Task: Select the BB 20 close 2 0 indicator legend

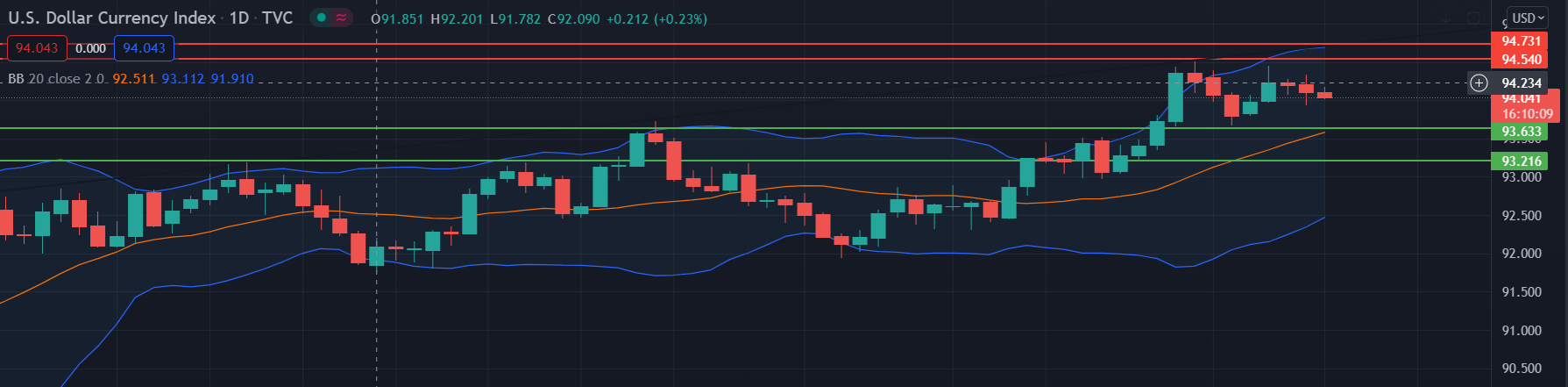Action: (x=57, y=79)
